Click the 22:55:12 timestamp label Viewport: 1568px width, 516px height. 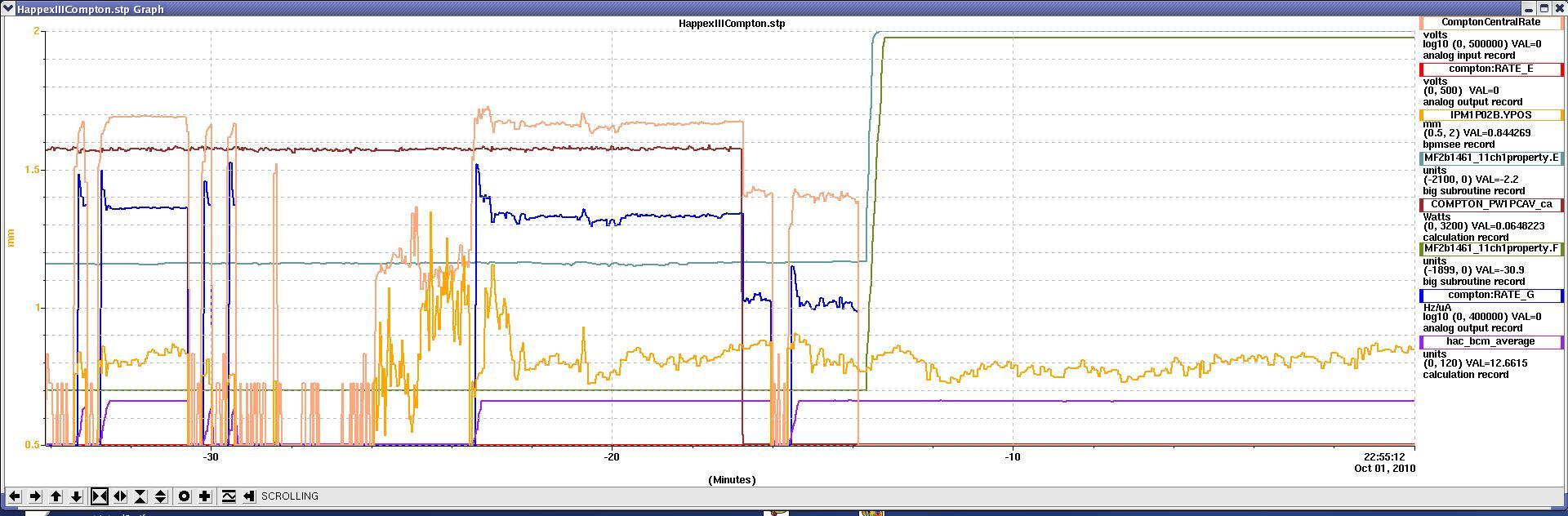(x=1384, y=457)
